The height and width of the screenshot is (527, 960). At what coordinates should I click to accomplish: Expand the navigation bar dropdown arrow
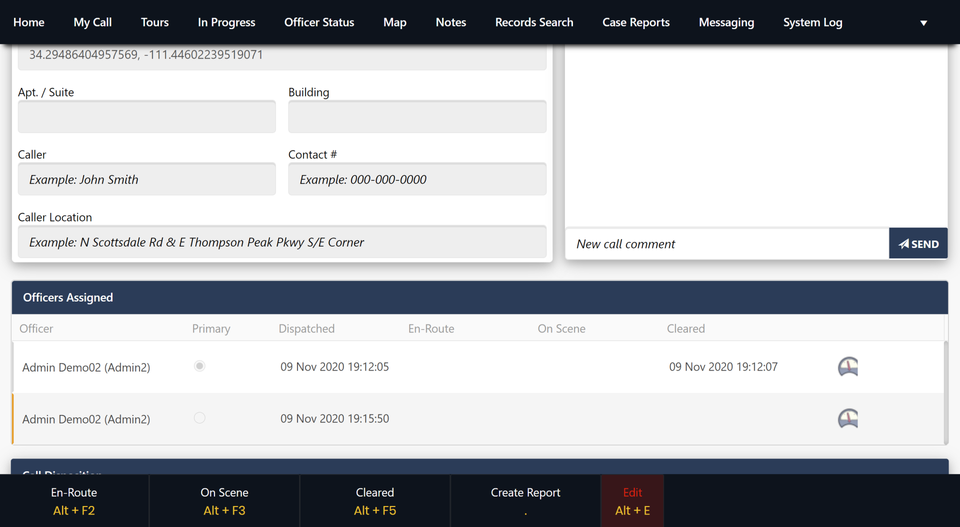(x=923, y=23)
